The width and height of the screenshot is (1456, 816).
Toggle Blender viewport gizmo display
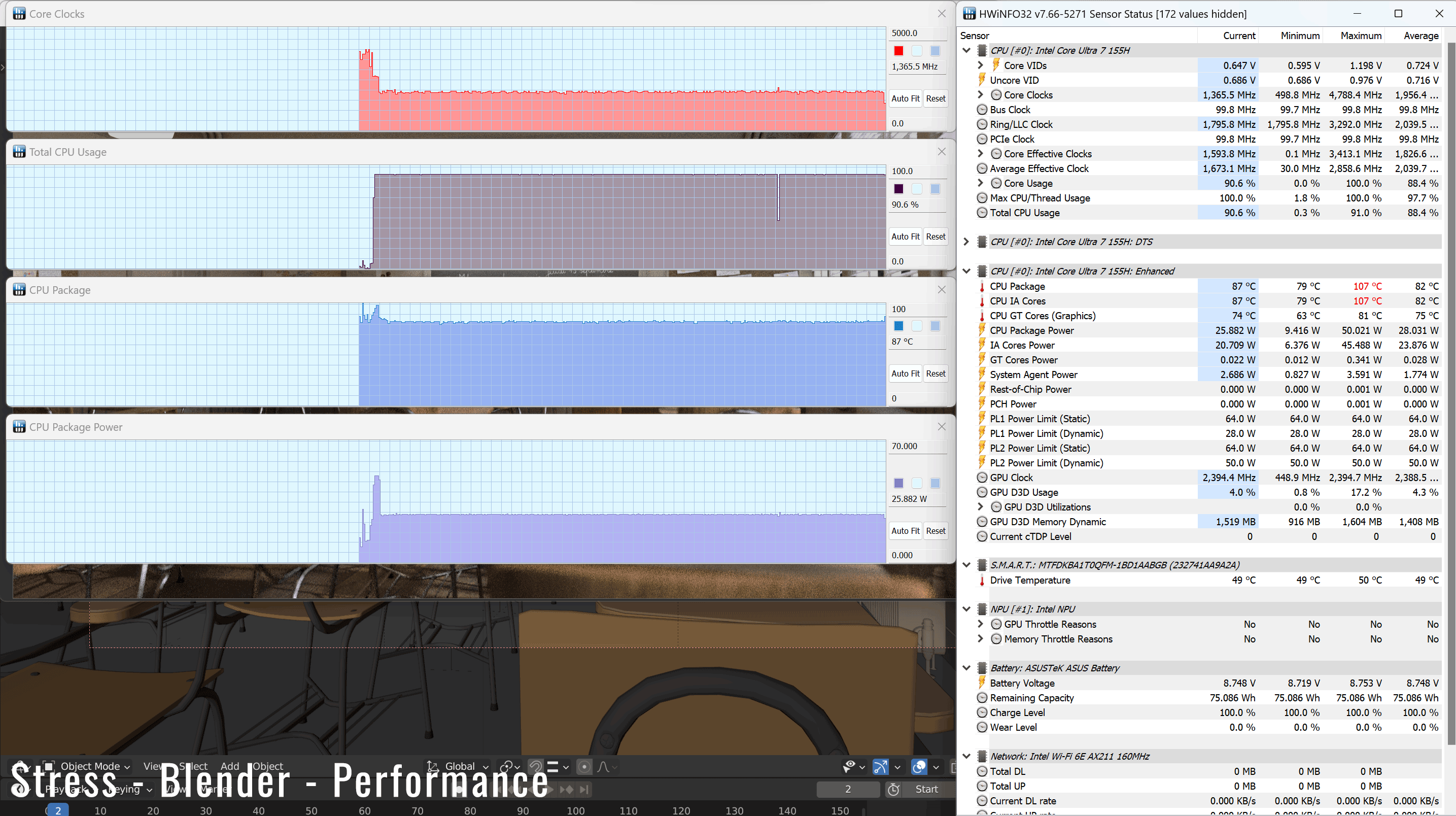[881, 766]
